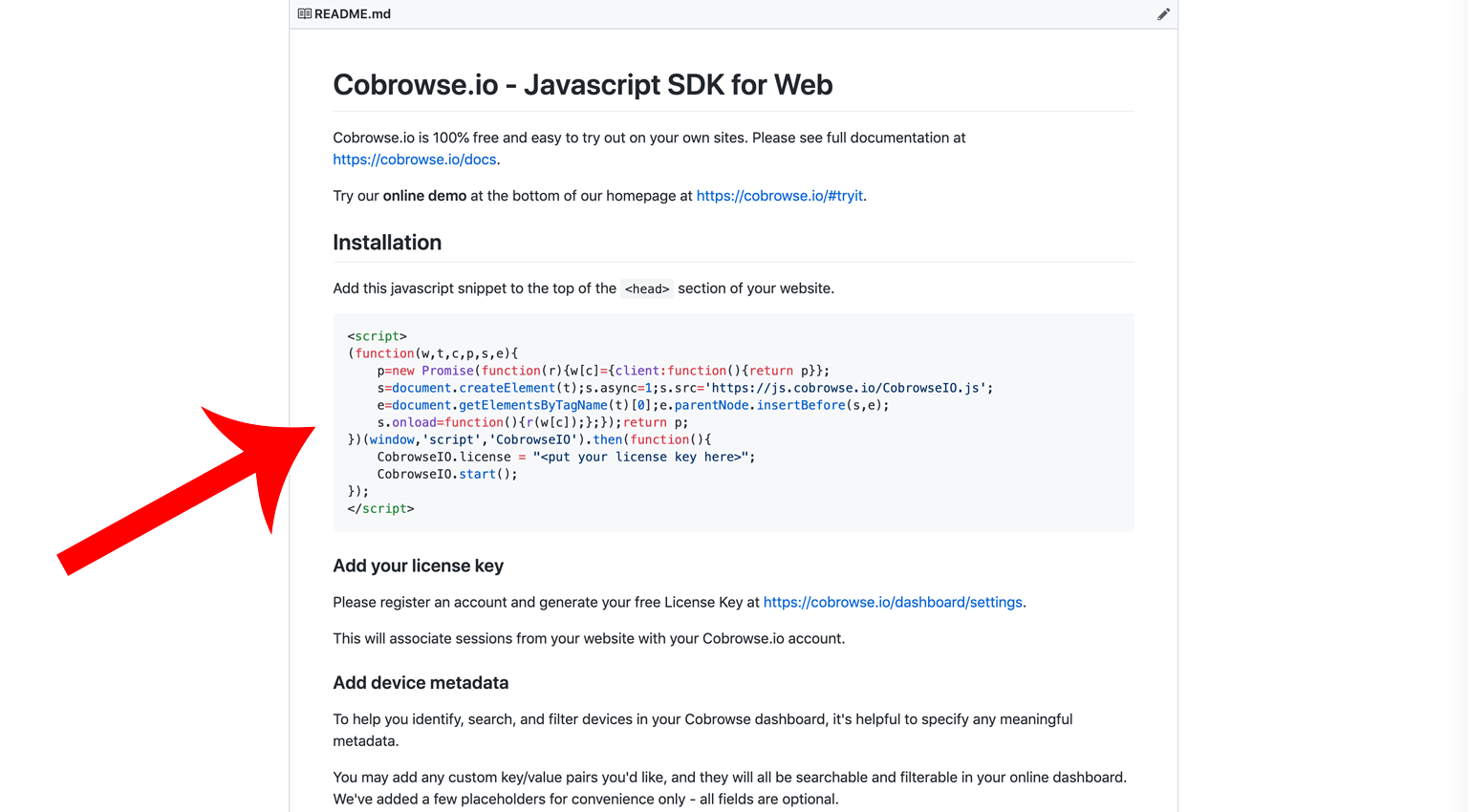Click inside the javascript snippet code block
Screen dimensions: 1468x812
click(669, 420)
